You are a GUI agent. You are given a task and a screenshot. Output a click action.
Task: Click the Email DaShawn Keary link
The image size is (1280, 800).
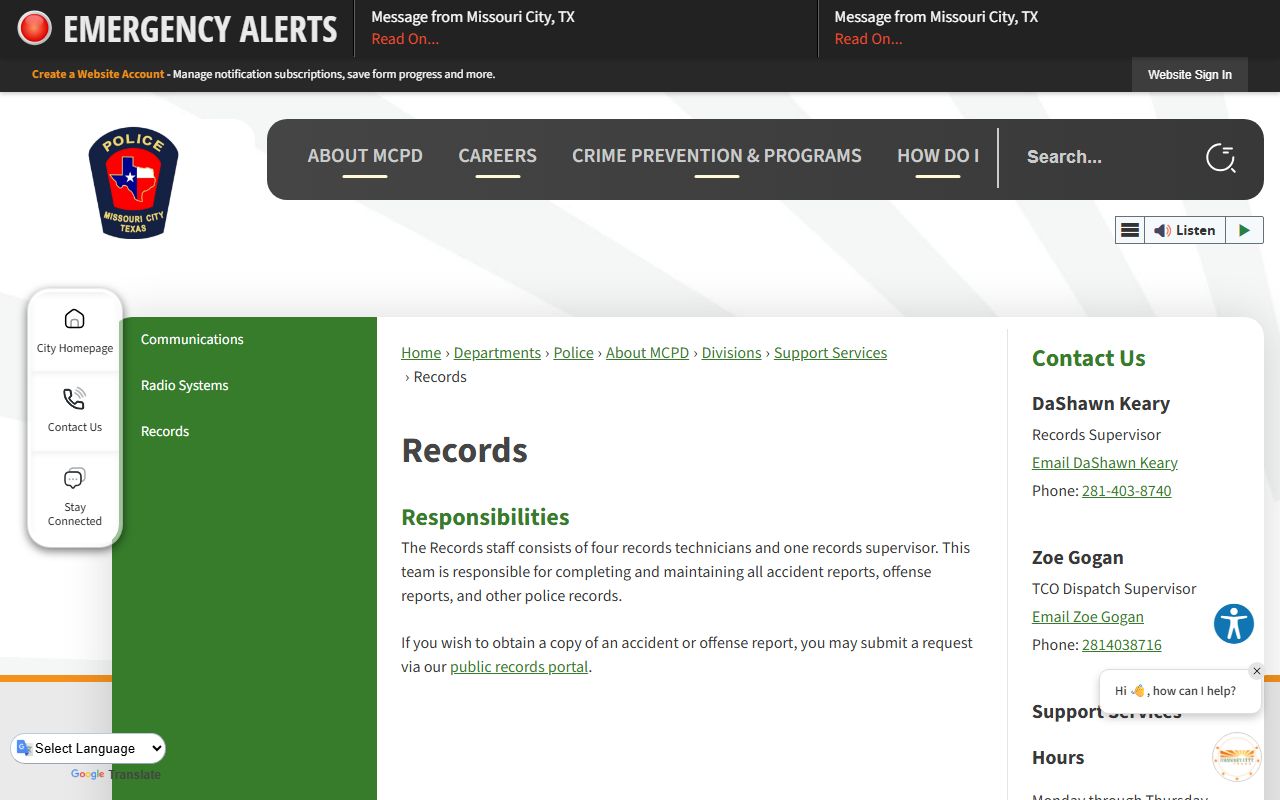pos(1104,463)
